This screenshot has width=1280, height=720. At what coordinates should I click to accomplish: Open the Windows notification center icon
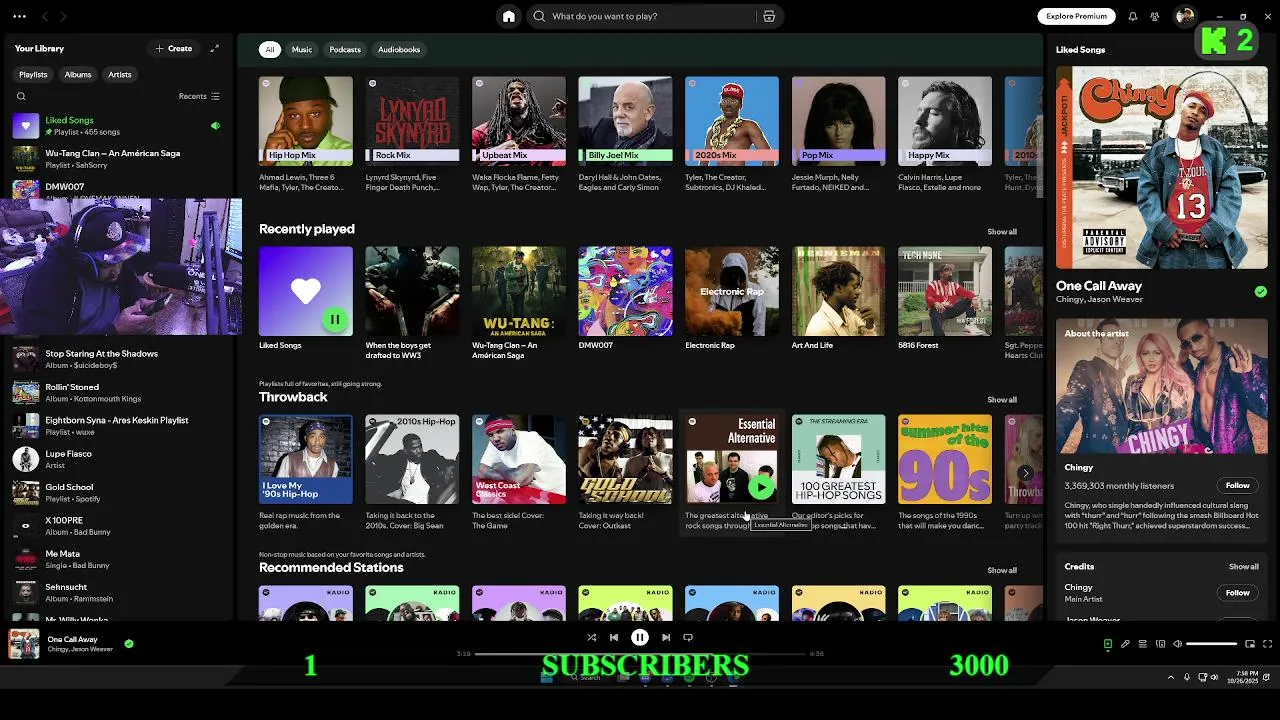1266,677
